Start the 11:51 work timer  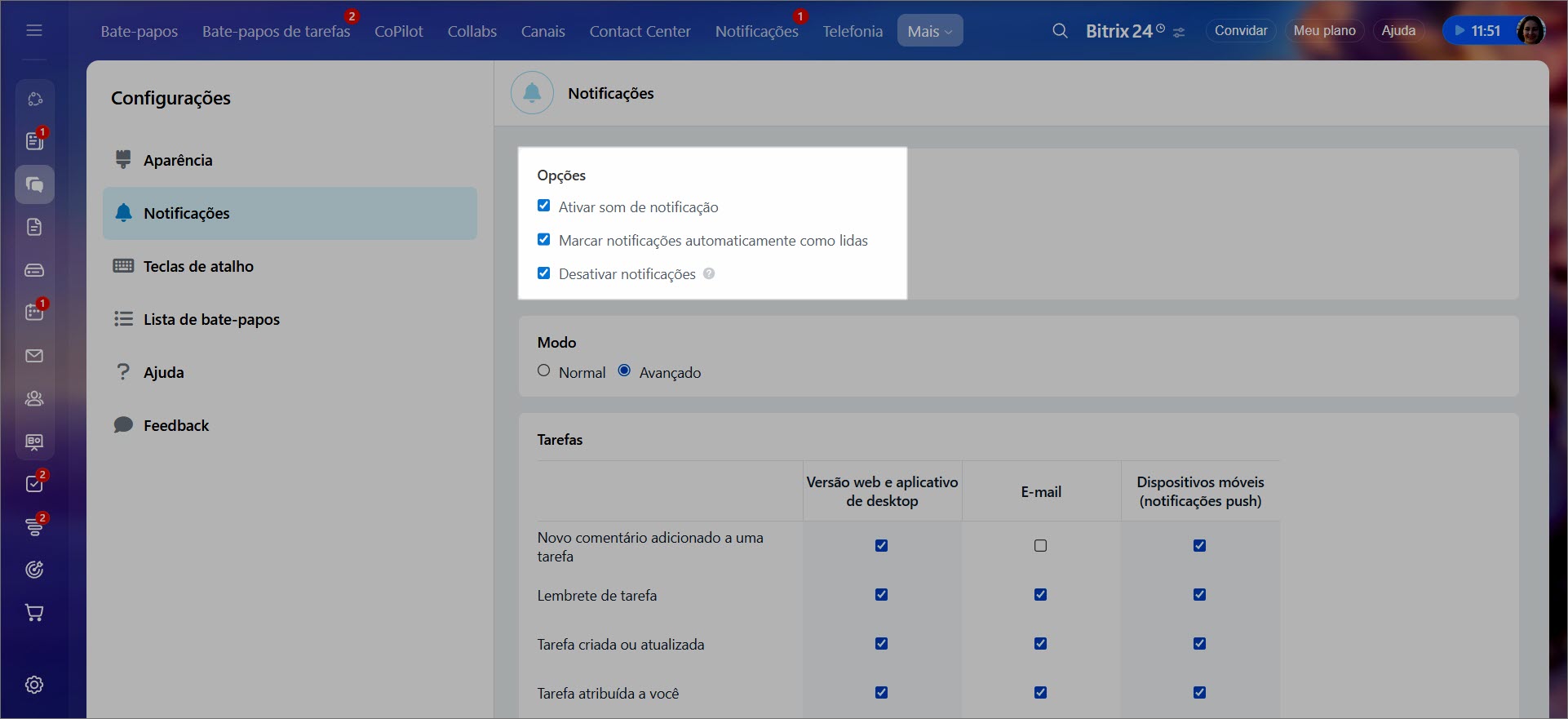click(x=1477, y=31)
